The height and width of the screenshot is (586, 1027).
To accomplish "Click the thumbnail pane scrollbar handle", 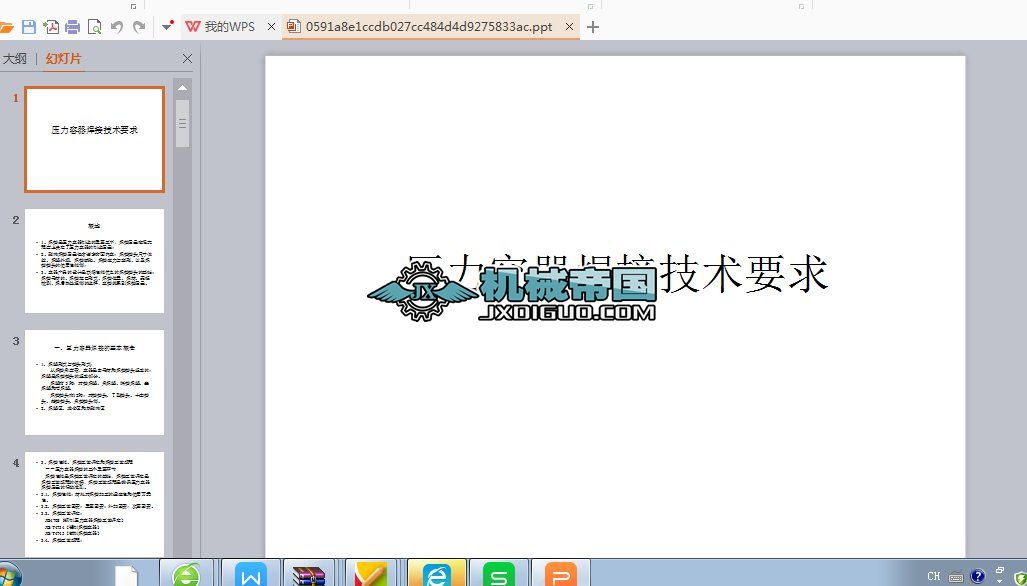I will click(183, 123).
